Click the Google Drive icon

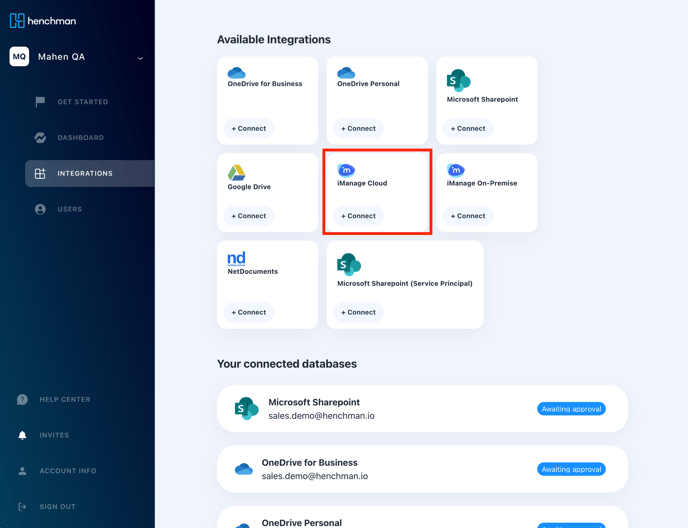tap(236, 173)
